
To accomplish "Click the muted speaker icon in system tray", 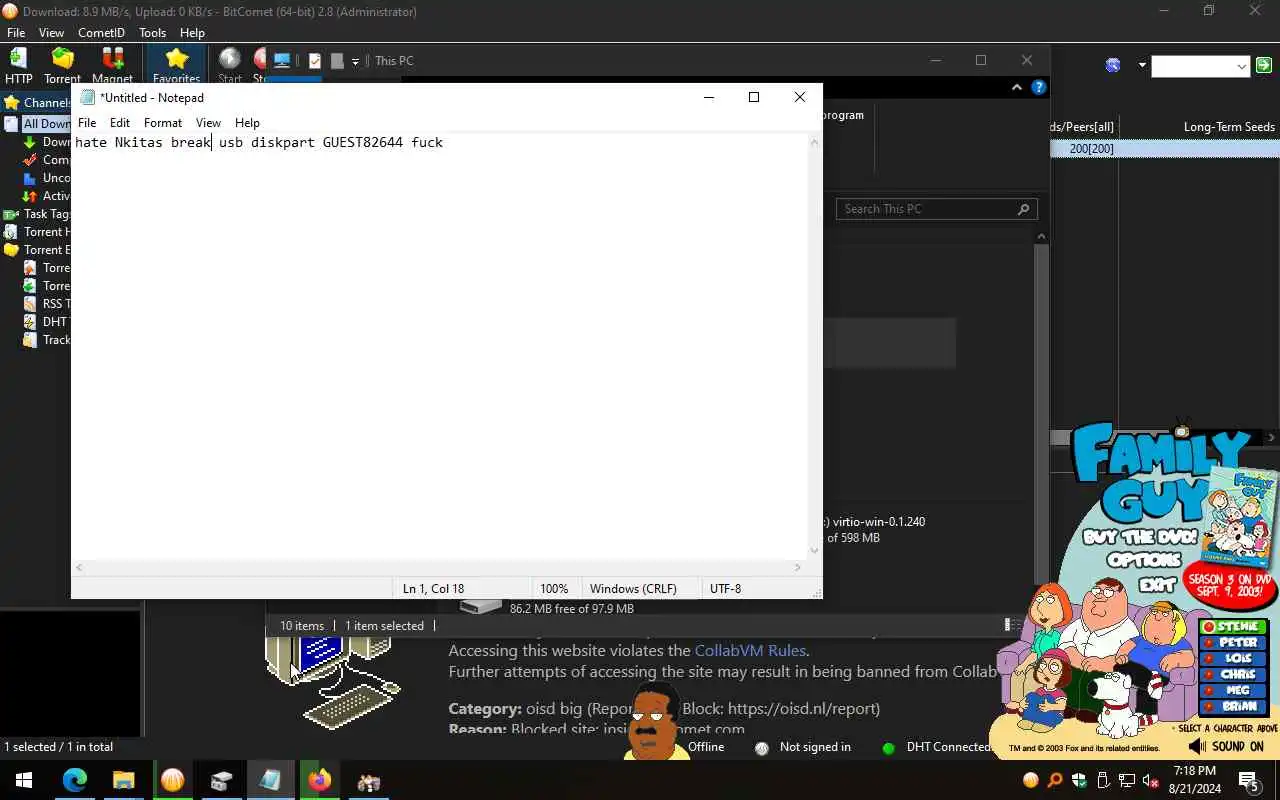I will (1151, 781).
